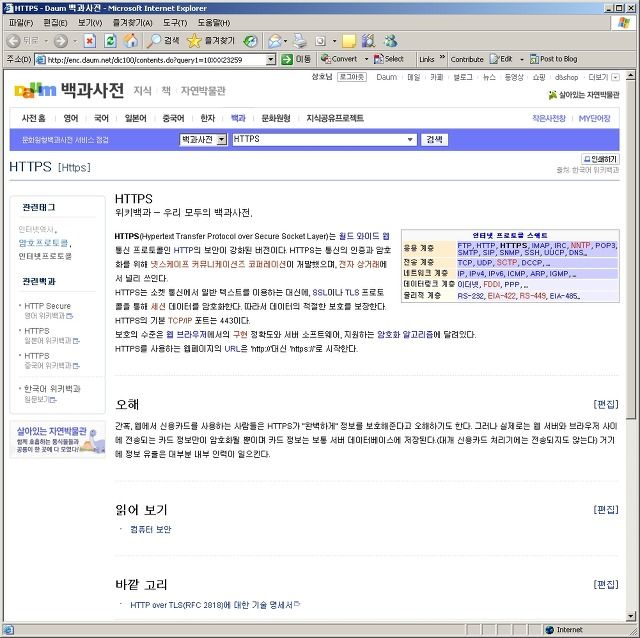Click the Edit pencil toolbar button
Image resolution: width=640 pixels, height=638 pixels.
[501, 59]
